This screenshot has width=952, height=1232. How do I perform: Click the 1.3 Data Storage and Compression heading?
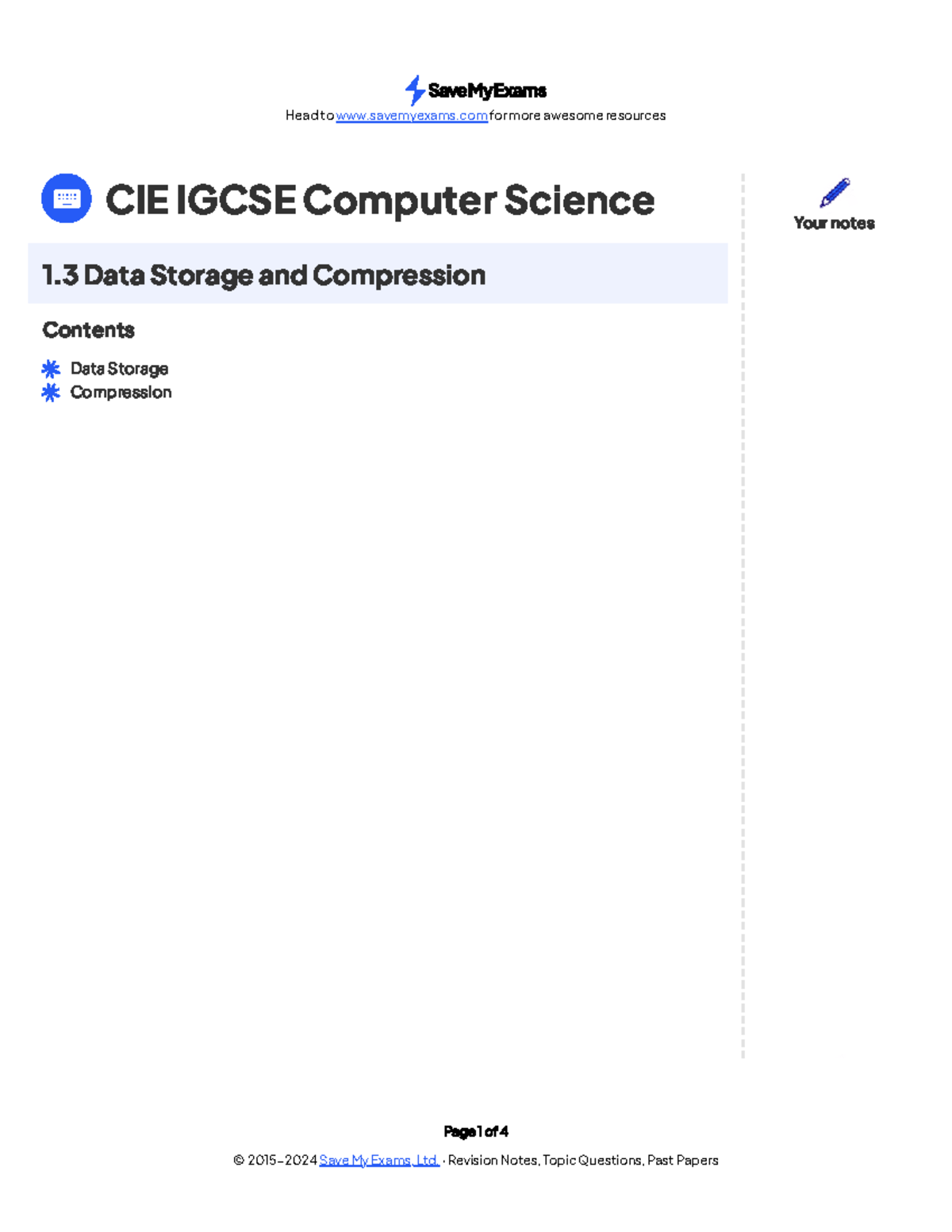(x=263, y=275)
